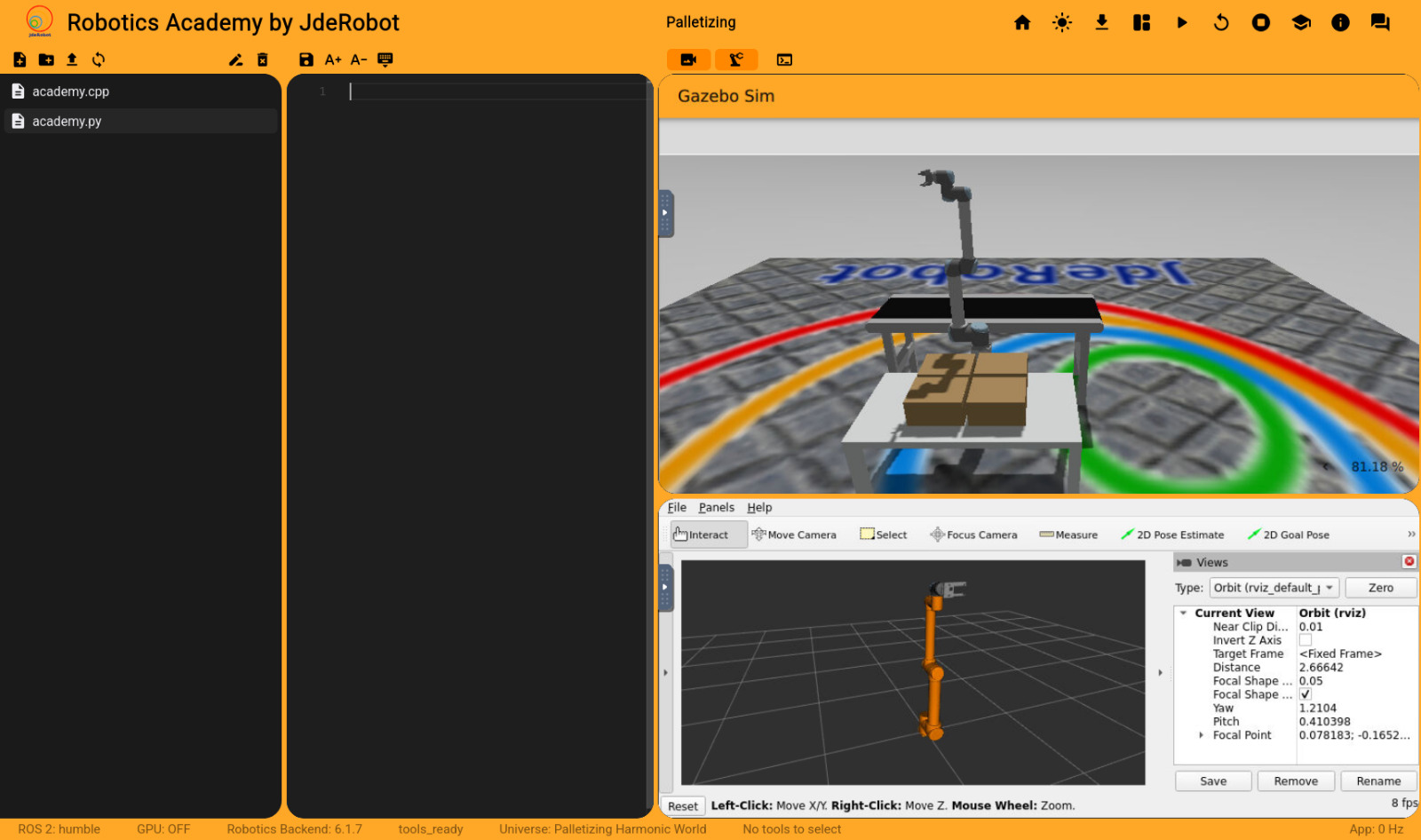Click the Reset button in RViz

683,806
